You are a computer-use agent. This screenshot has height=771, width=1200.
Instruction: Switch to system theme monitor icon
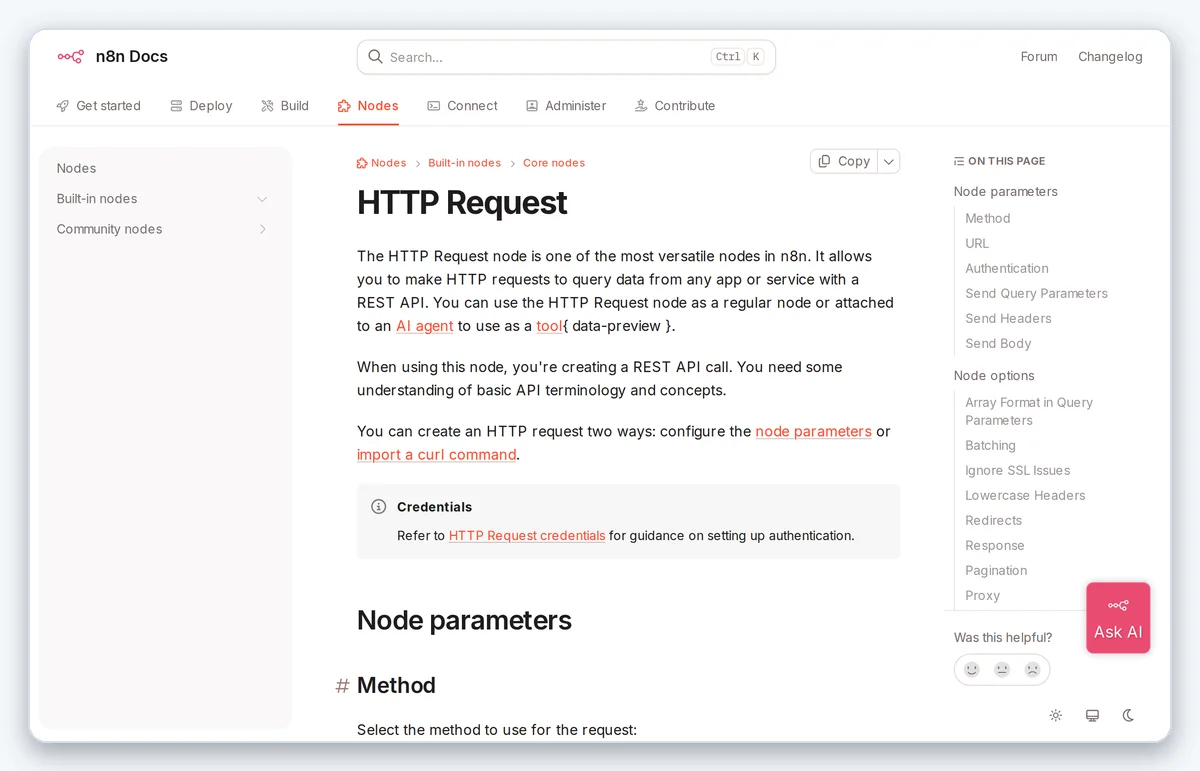click(1092, 715)
